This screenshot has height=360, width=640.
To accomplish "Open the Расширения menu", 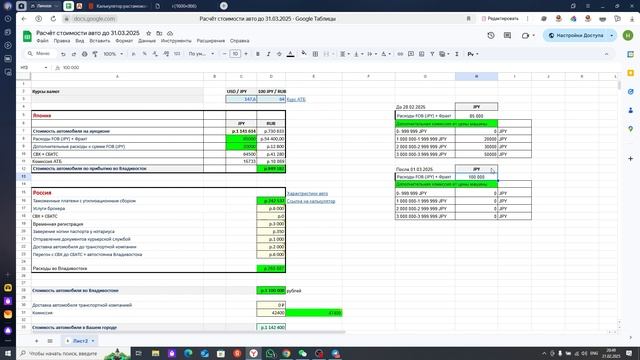I will pos(211,41).
